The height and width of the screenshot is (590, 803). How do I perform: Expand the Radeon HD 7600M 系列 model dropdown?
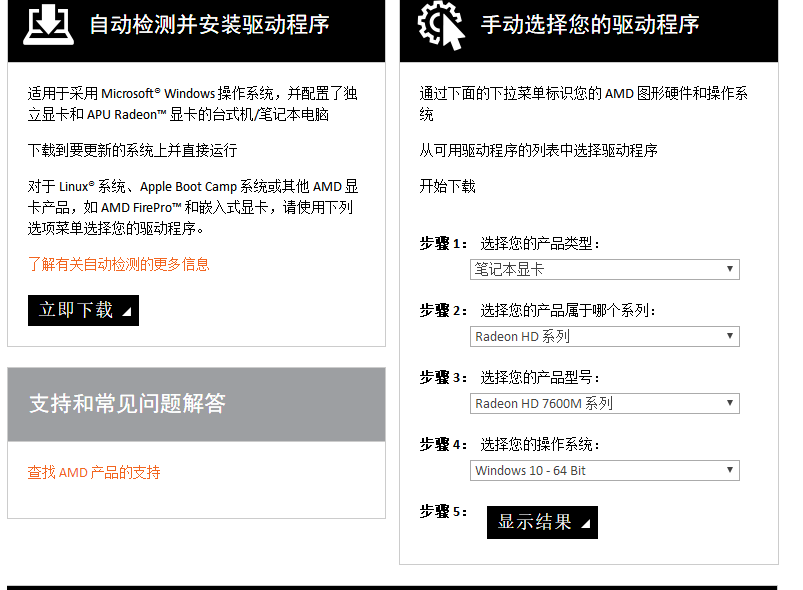[604, 403]
